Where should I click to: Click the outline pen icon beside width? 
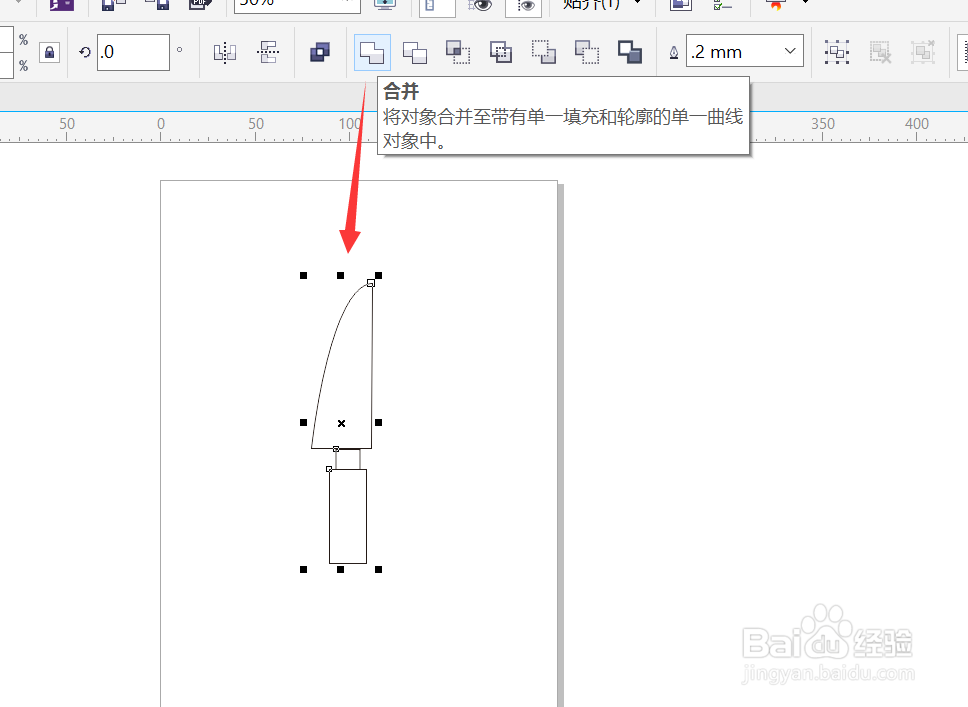674,53
